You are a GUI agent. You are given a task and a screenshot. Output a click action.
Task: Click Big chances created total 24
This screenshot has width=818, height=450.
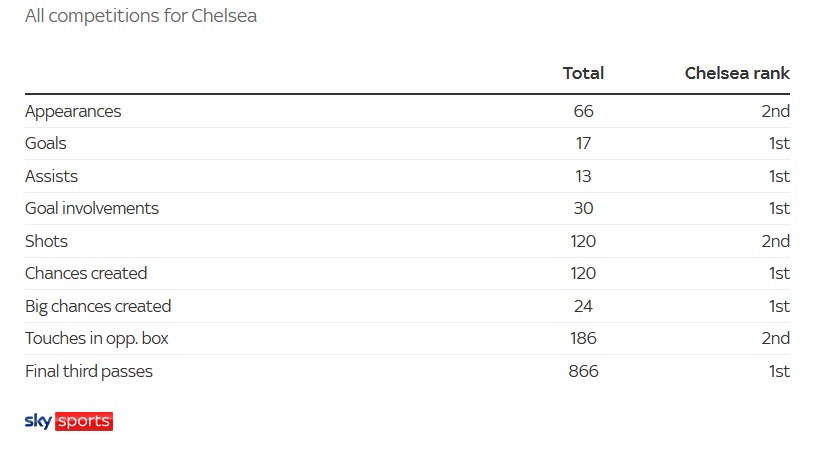pyautogui.click(x=583, y=306)
